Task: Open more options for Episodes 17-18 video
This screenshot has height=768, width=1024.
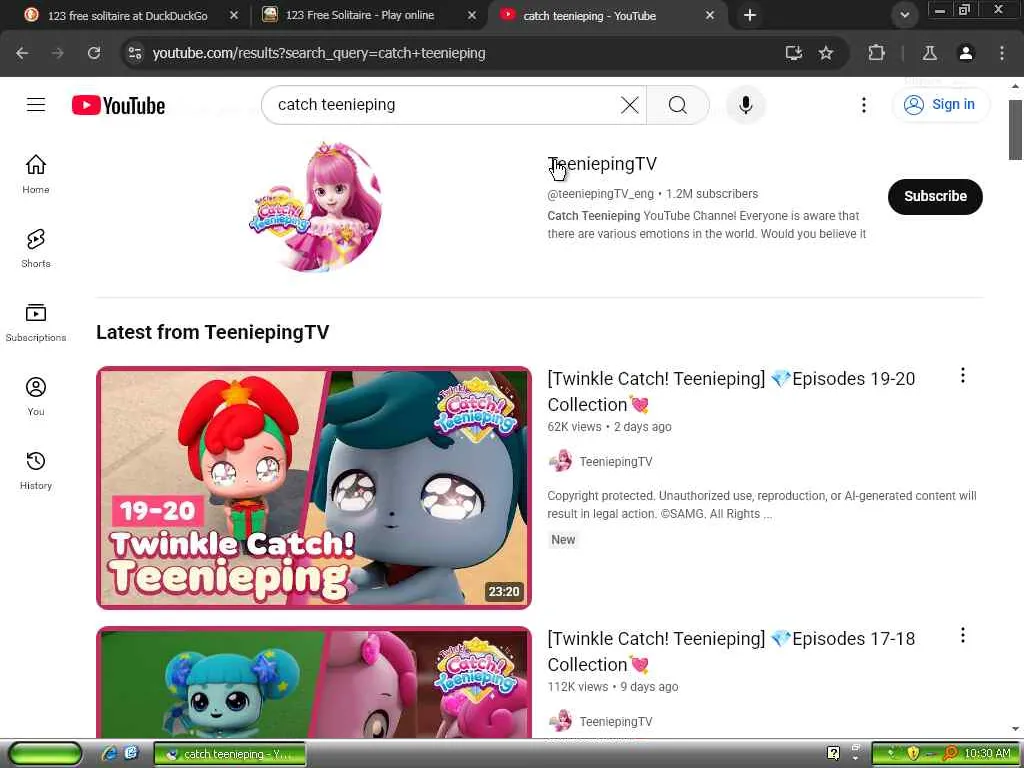Action: point(963,635)
